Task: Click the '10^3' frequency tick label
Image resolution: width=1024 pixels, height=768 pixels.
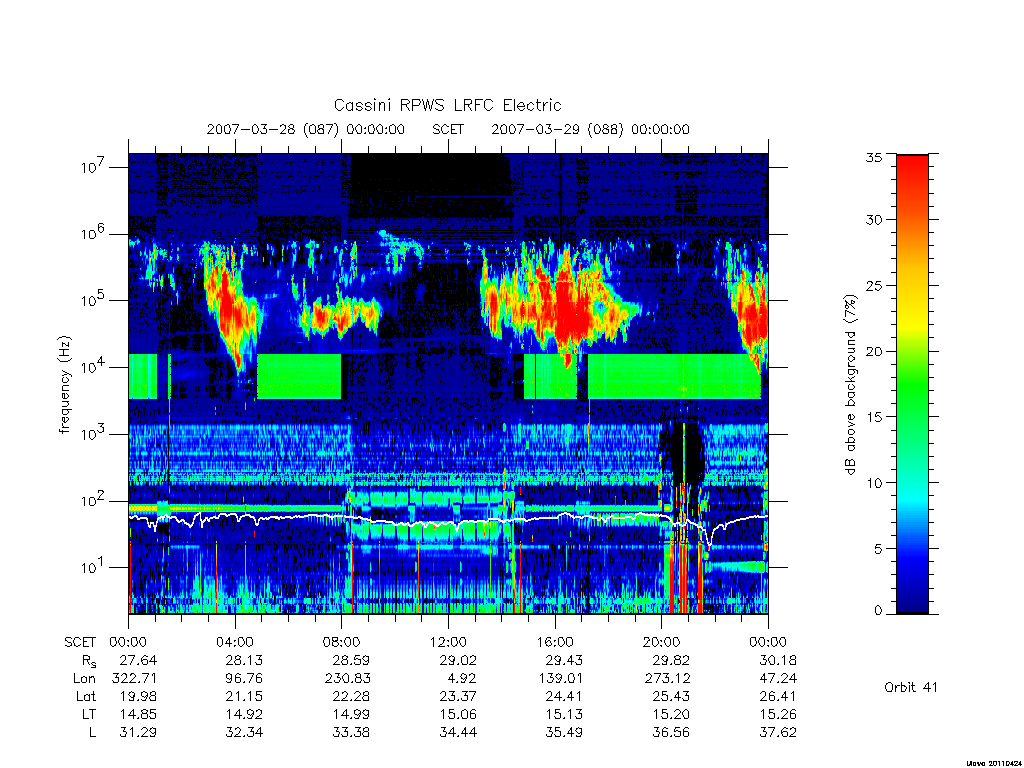Action: (x=94, y=434)
